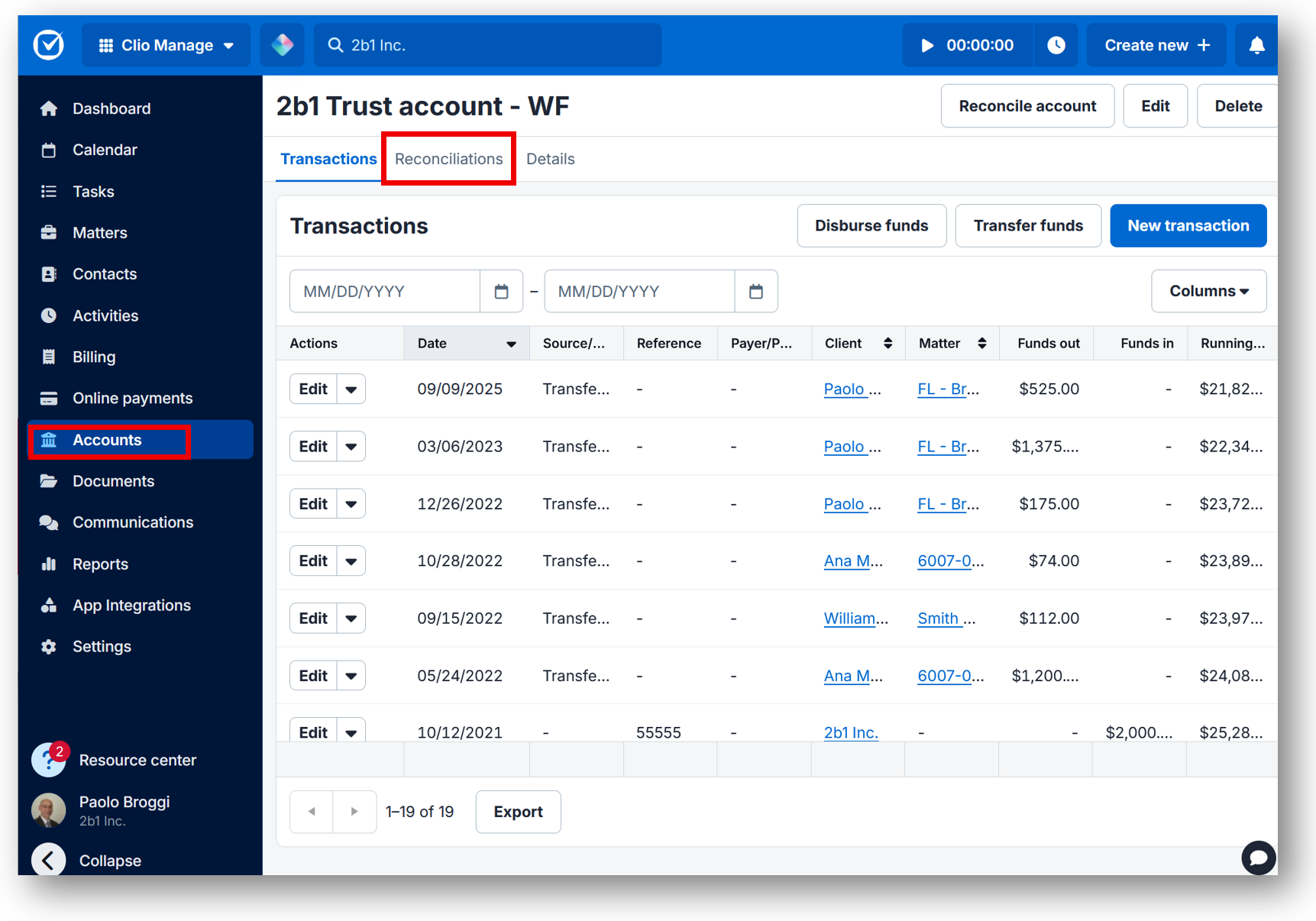Open Tasks from the sidebar
Screen dimensions: 1316x921
point(49,191)
